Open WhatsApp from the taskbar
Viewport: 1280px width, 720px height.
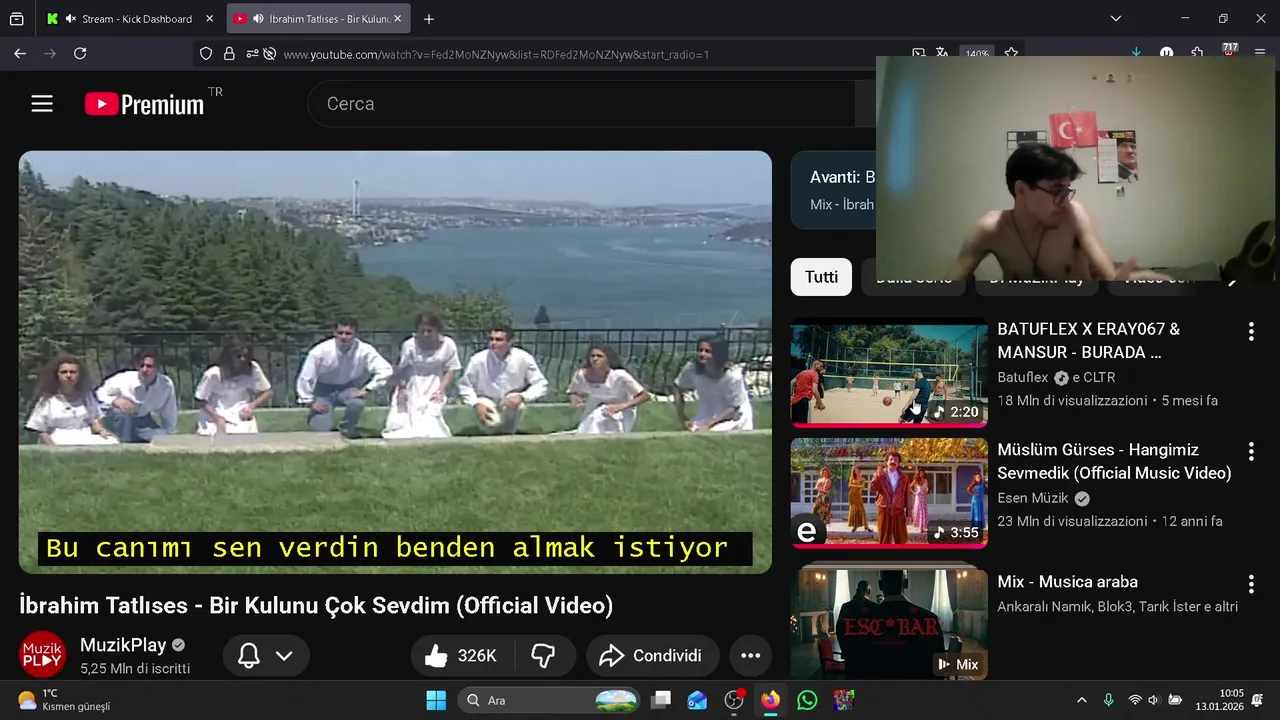pos(807,700)
